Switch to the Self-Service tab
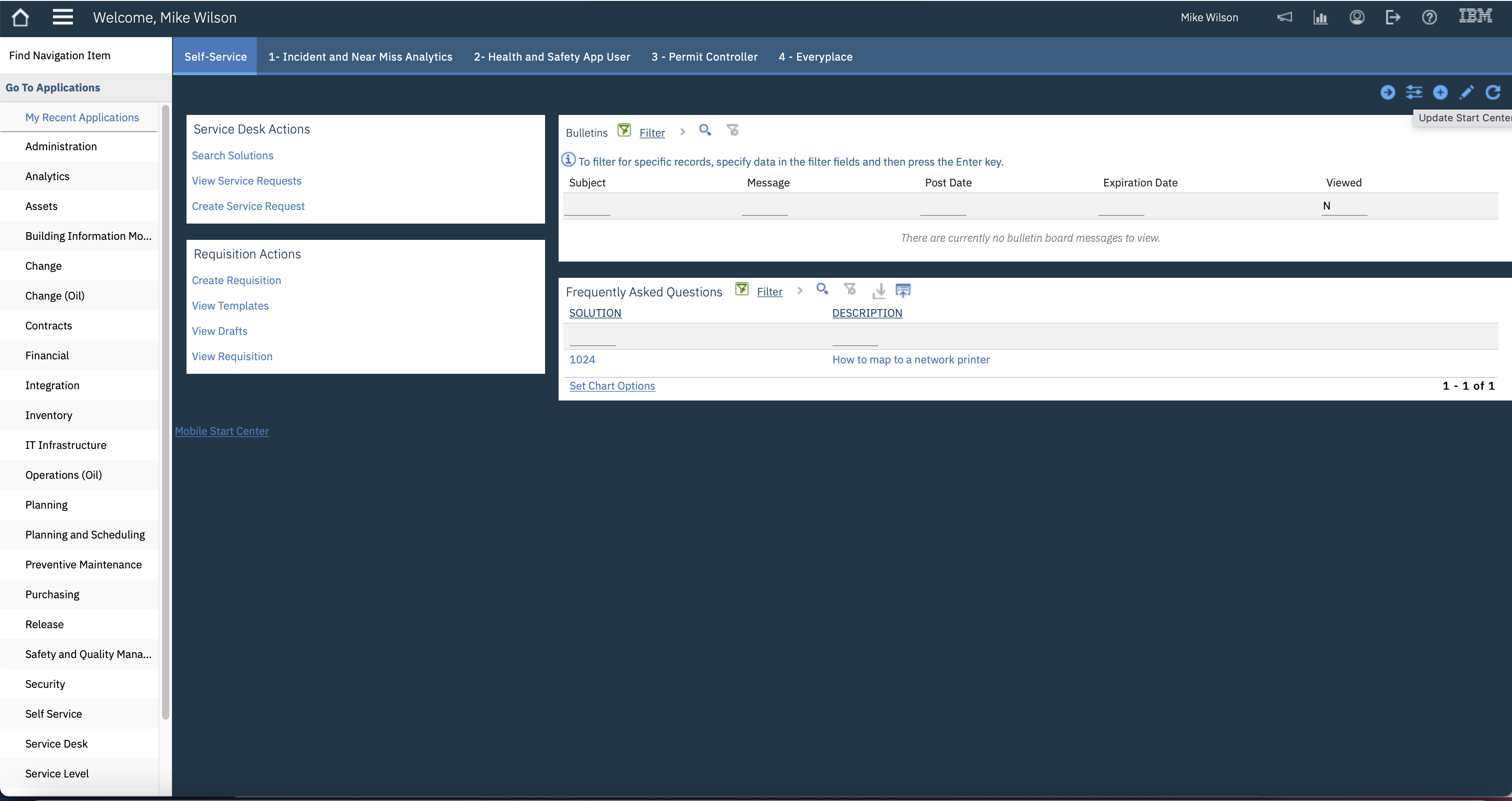This screenshot has height=801, width=1512. pyautogui.click(x=215, y=56)
